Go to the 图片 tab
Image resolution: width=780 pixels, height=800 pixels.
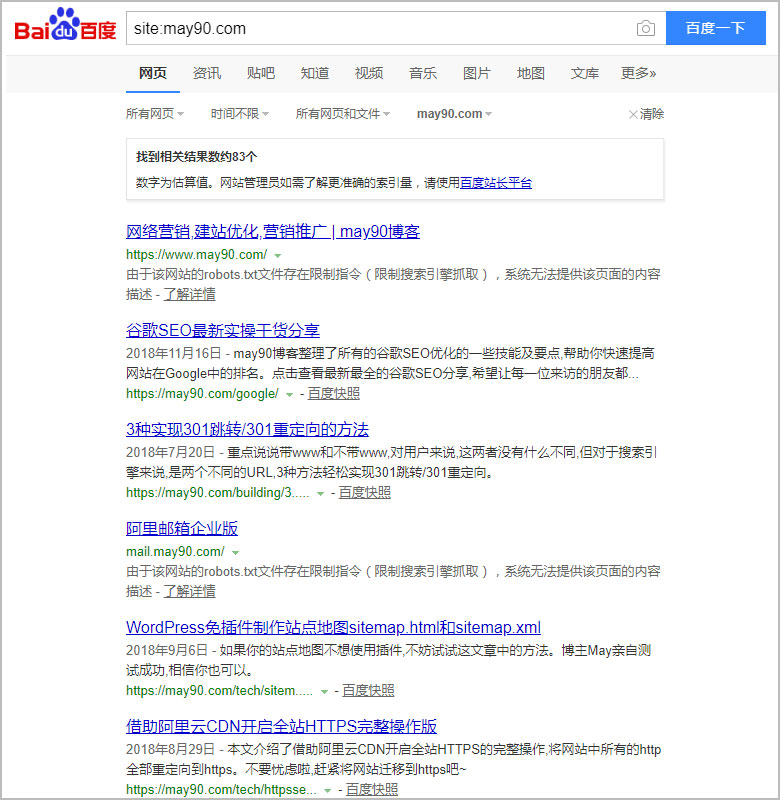click(x=477, y=73)
